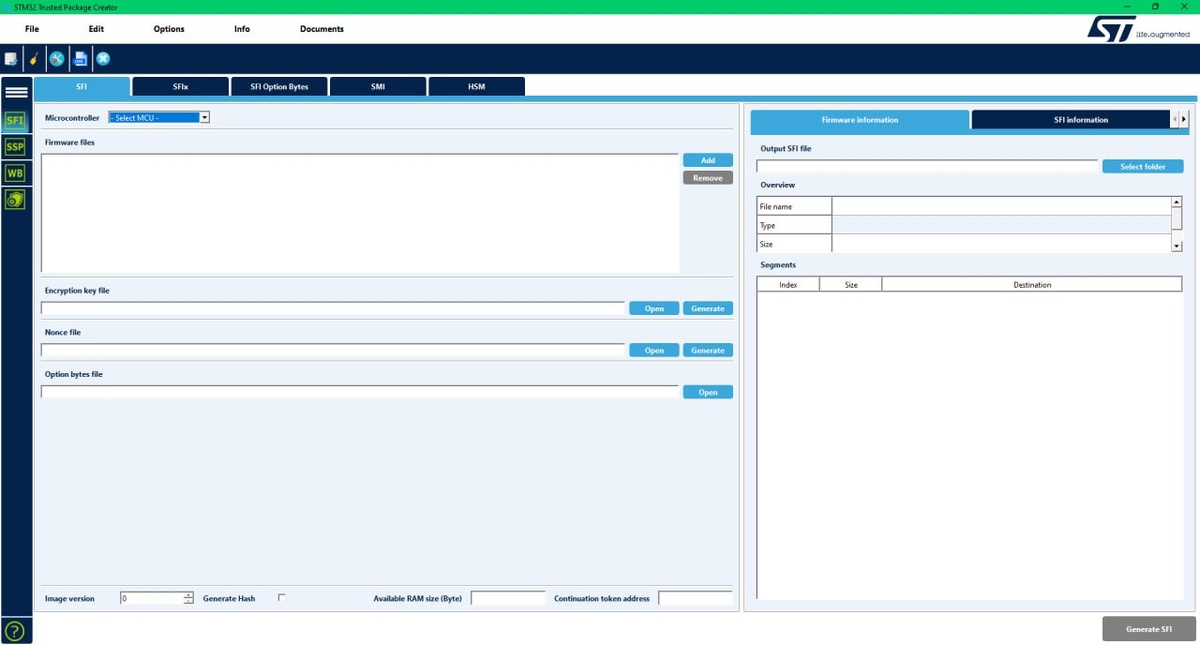Decrease Image version with the down spinner
Image resolution: width=1200 pixels, height=645 pixels.
coord(188,601)
